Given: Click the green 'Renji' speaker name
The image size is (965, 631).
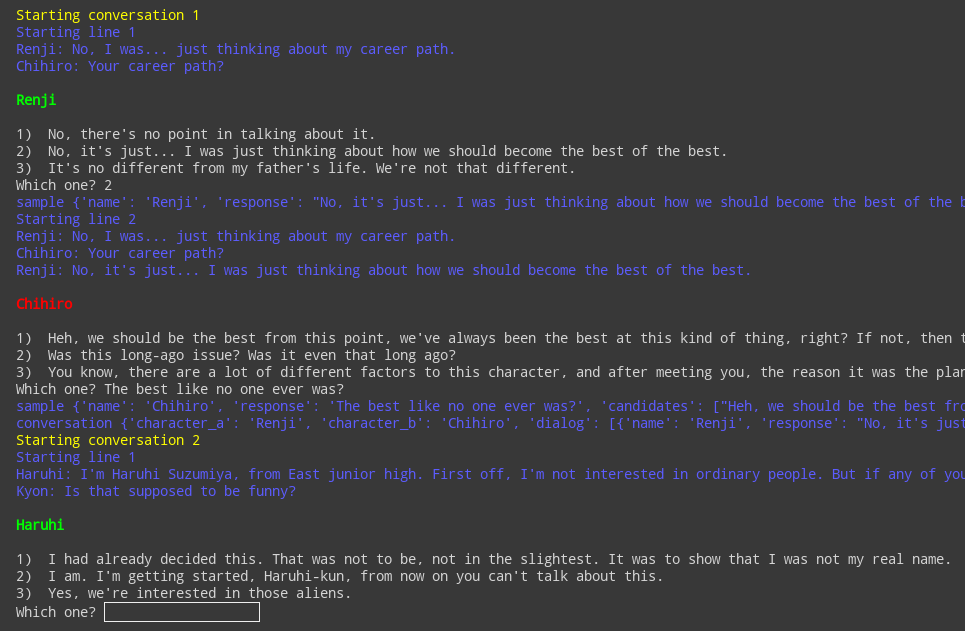Looking at the screenshot, I should [36, 100].
